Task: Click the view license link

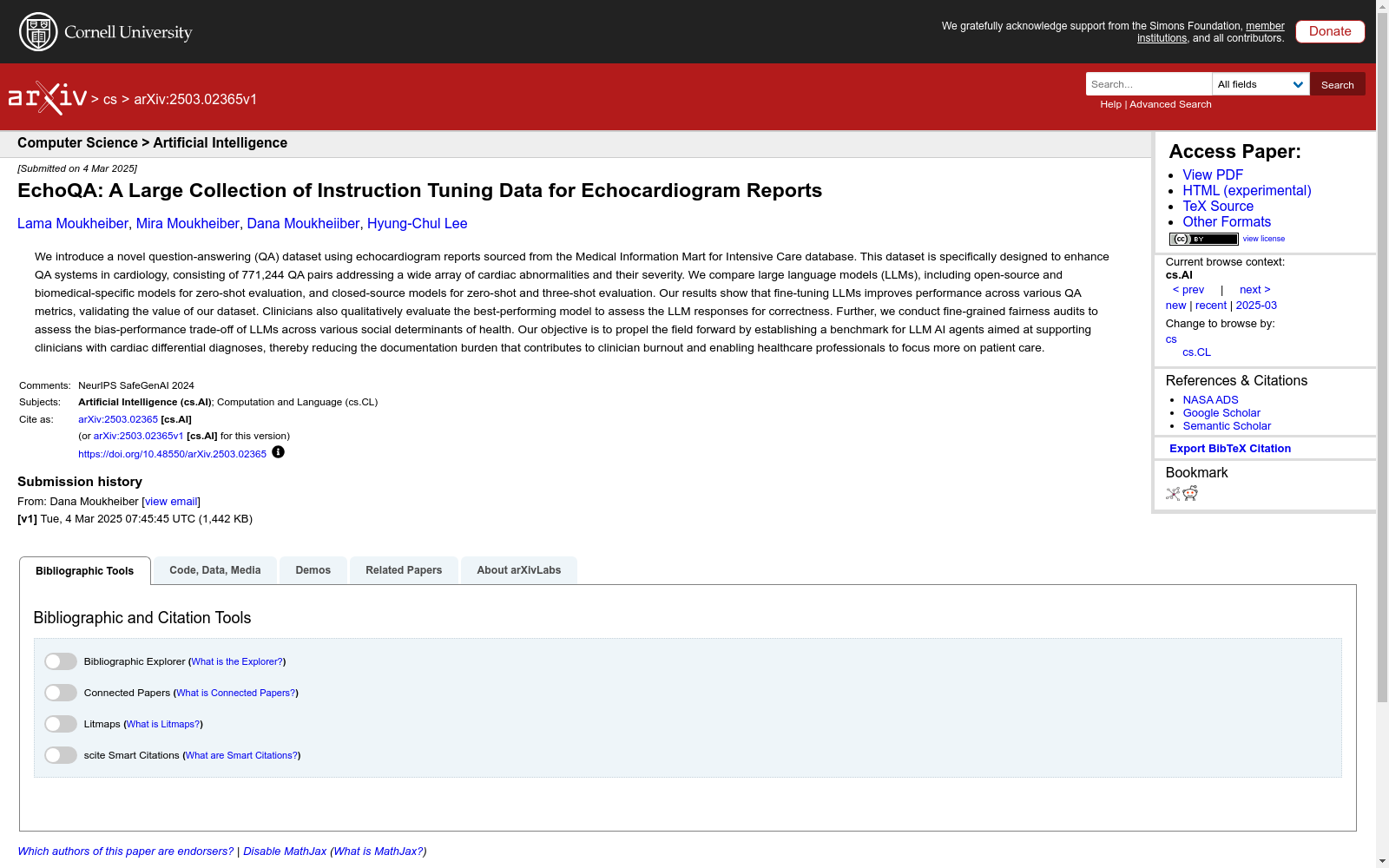Action: [x=1264, y=239]
